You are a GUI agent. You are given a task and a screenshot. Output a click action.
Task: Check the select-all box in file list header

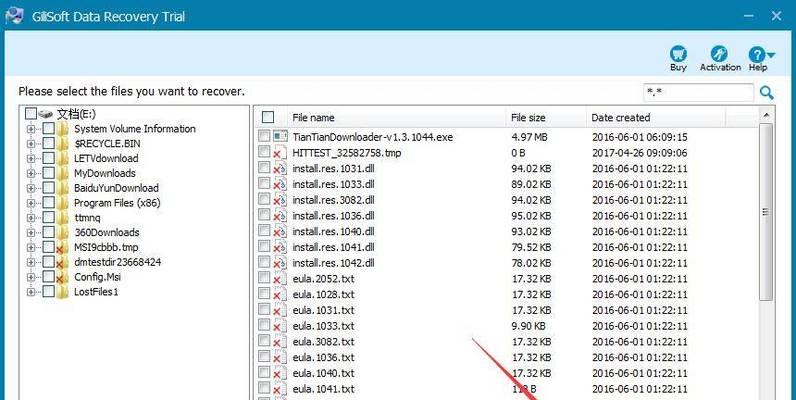(x=268, y=117)
